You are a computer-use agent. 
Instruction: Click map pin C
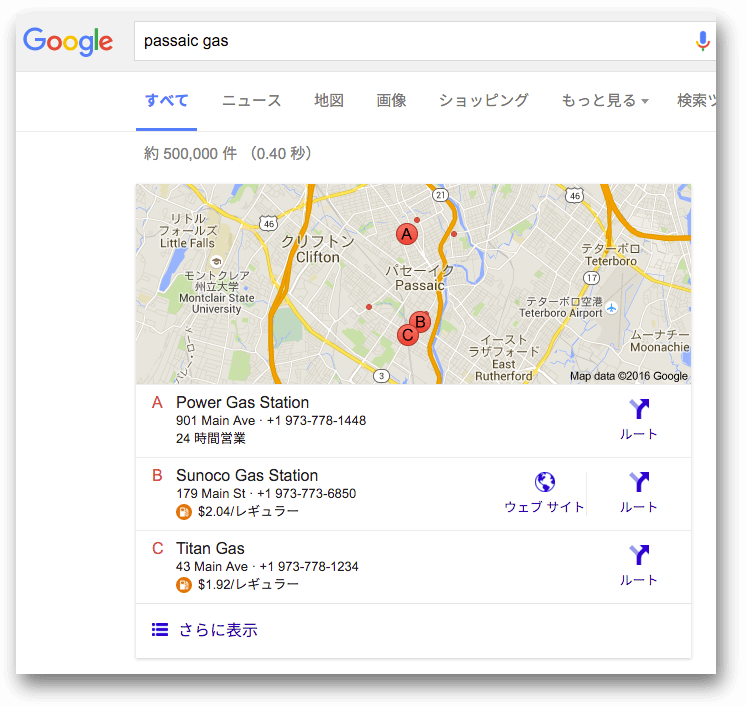click(x=408, y=335)
